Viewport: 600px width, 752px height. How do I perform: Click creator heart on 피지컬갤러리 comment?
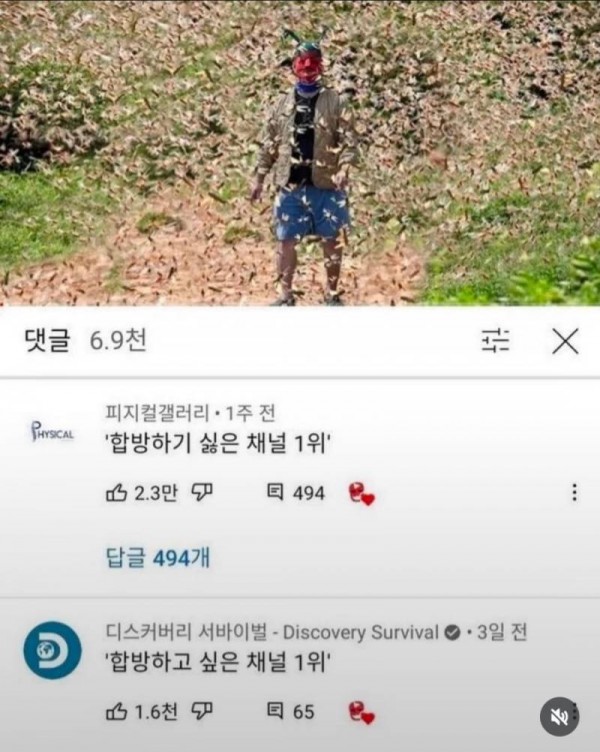coord(361,494)
